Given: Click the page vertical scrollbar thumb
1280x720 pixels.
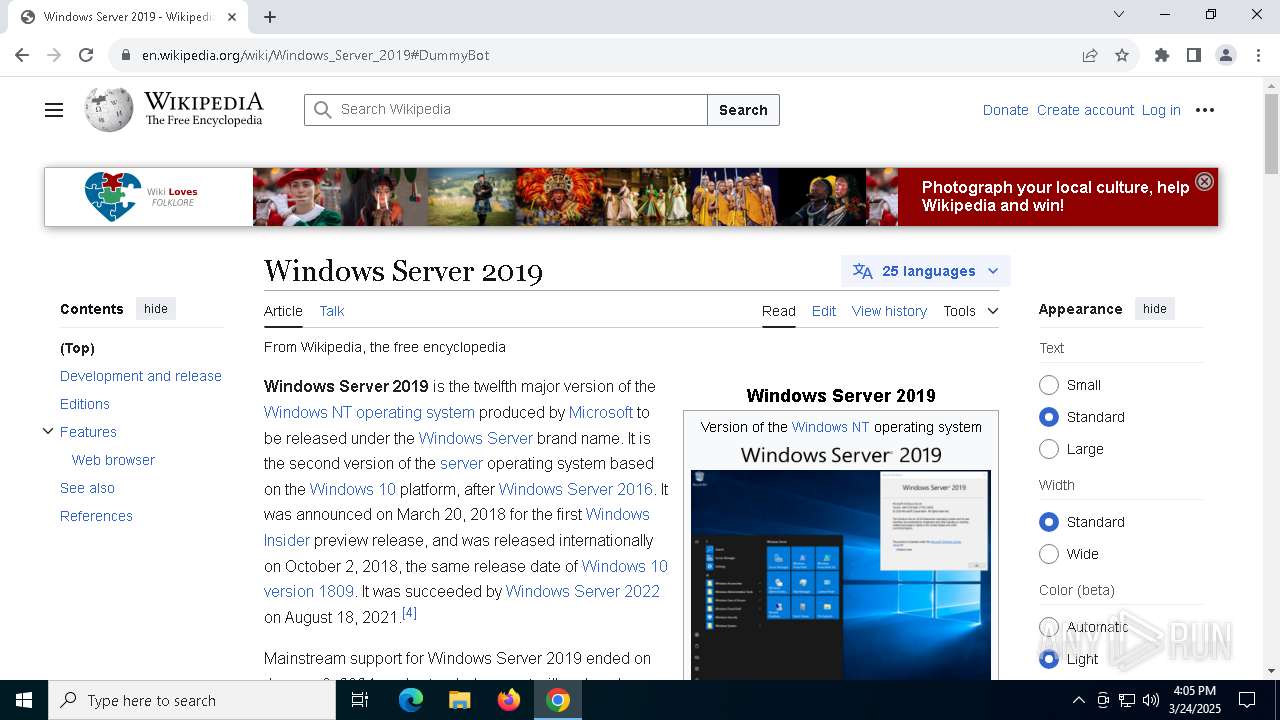Looking at the screenshot, I should pyautogui.click(x=1271, y=134).
